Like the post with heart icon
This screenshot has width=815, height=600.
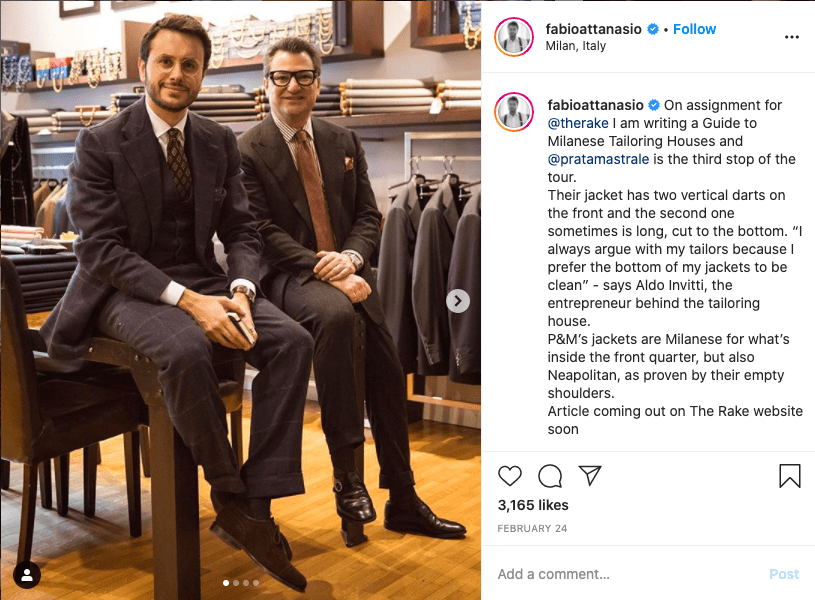pyautogui.click(x=510, y=476)
